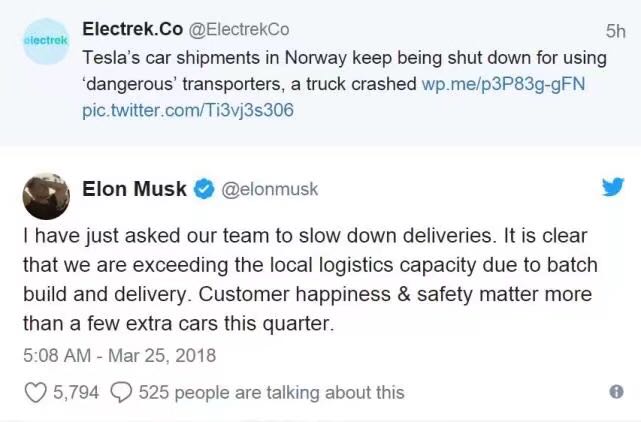Open Elon Musk's profile photo

click(46, 190)
